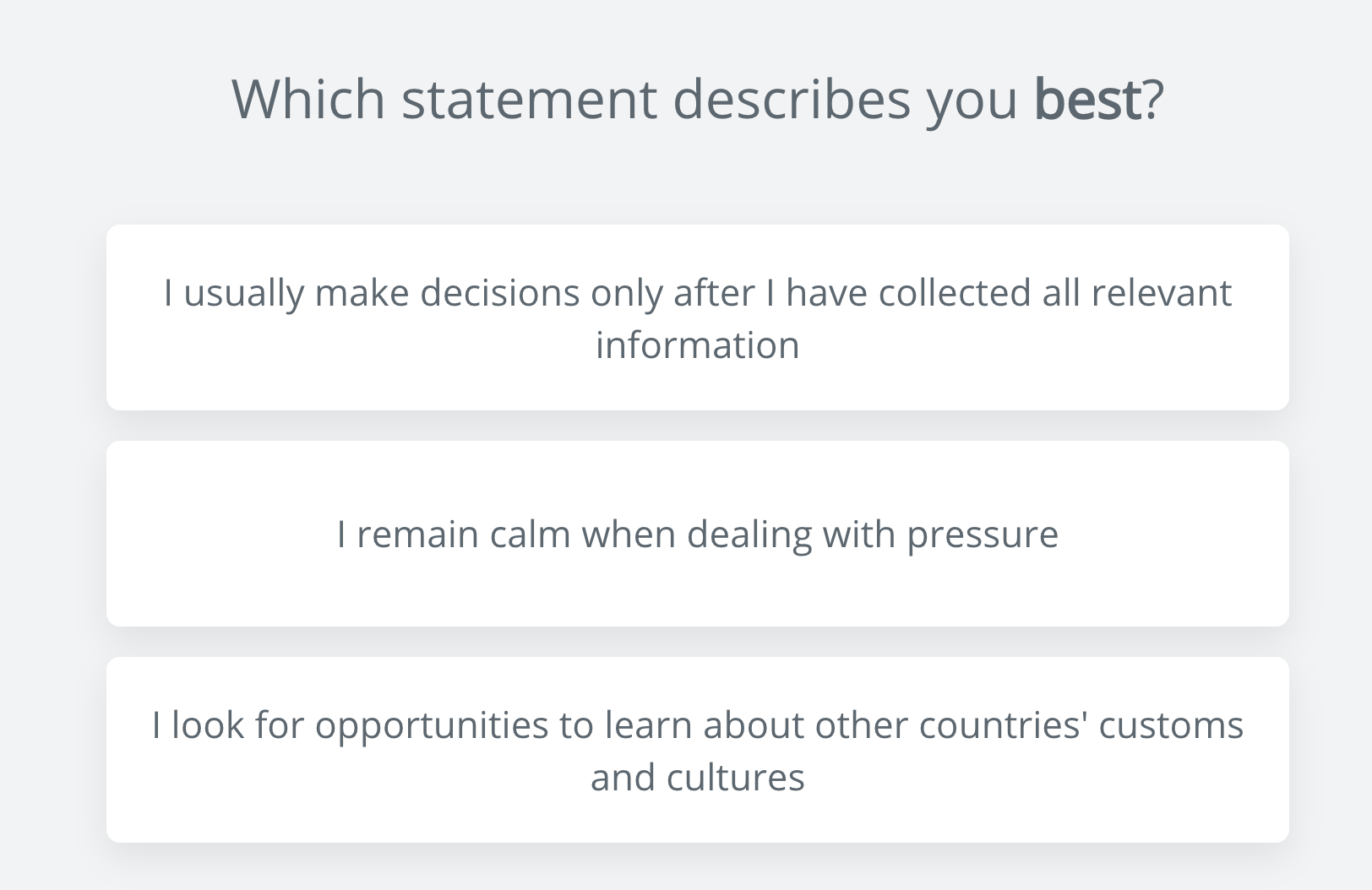Select the middle answer card about pressure

coord(697,534)
